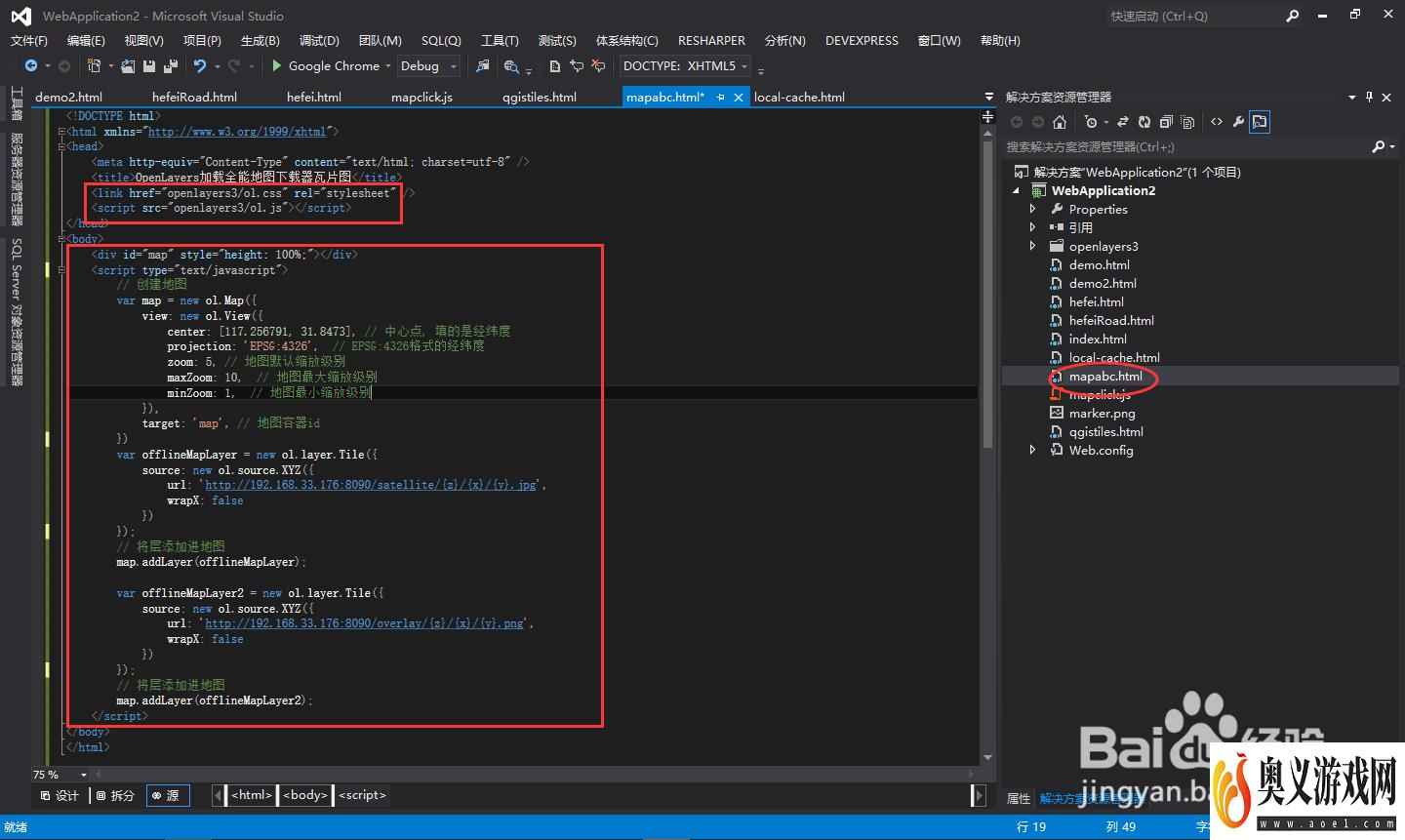This screenshot has height=840, width=1405.
Task: Expand the openlayers3 folder node
Action: [1032, 246]
